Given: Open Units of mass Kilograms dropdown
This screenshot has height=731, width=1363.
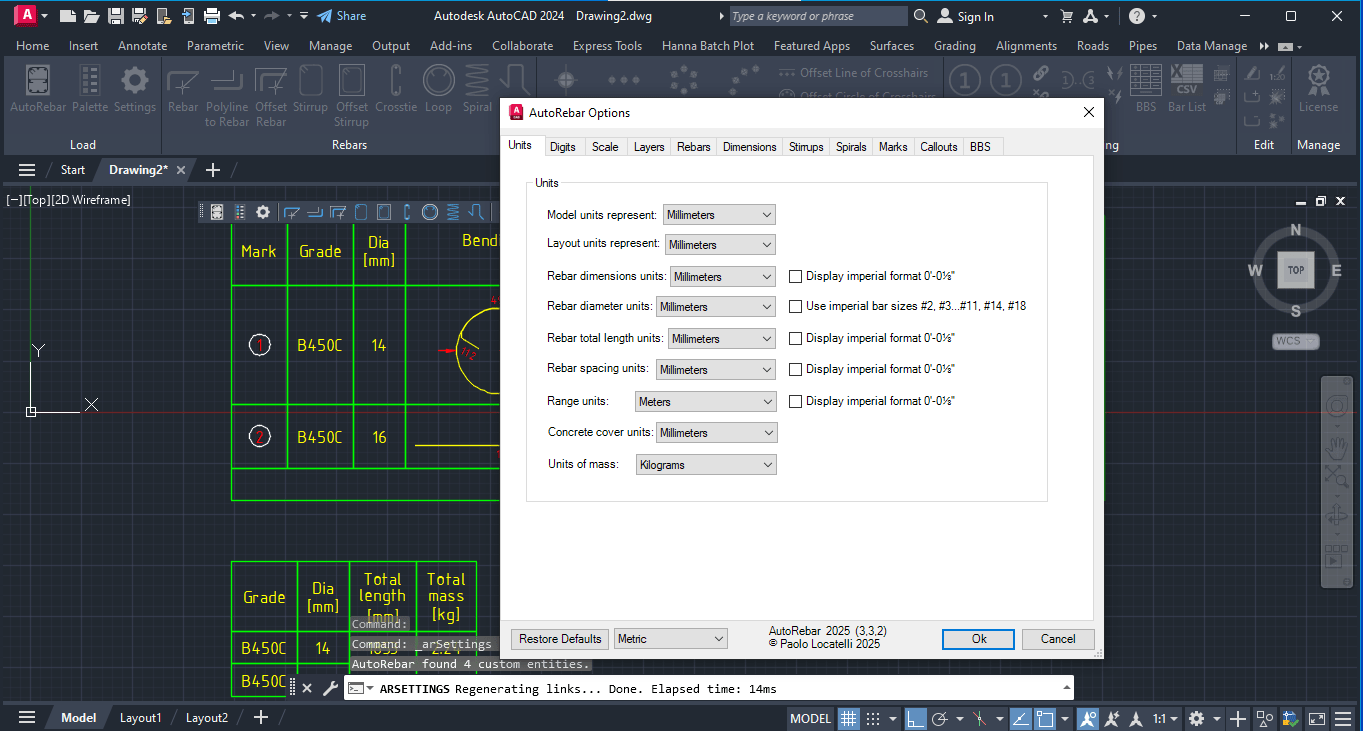Looking at the screenshot, I should (x=706, y=465).
